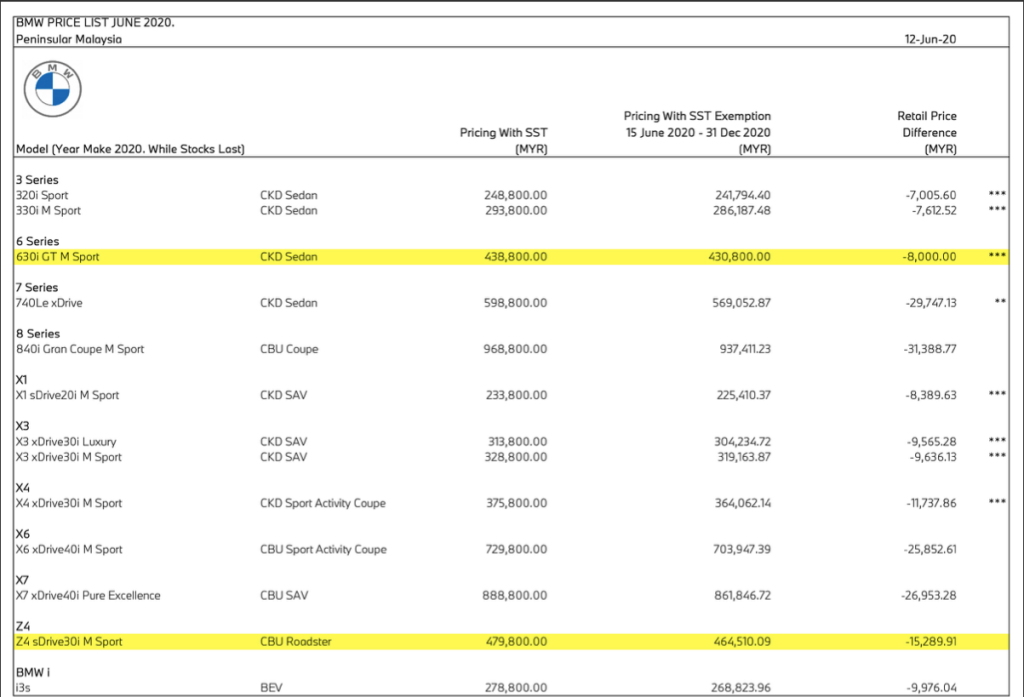Click the 968,800.00 price with SST
1024x697 pixels.
tap(515, 349)
